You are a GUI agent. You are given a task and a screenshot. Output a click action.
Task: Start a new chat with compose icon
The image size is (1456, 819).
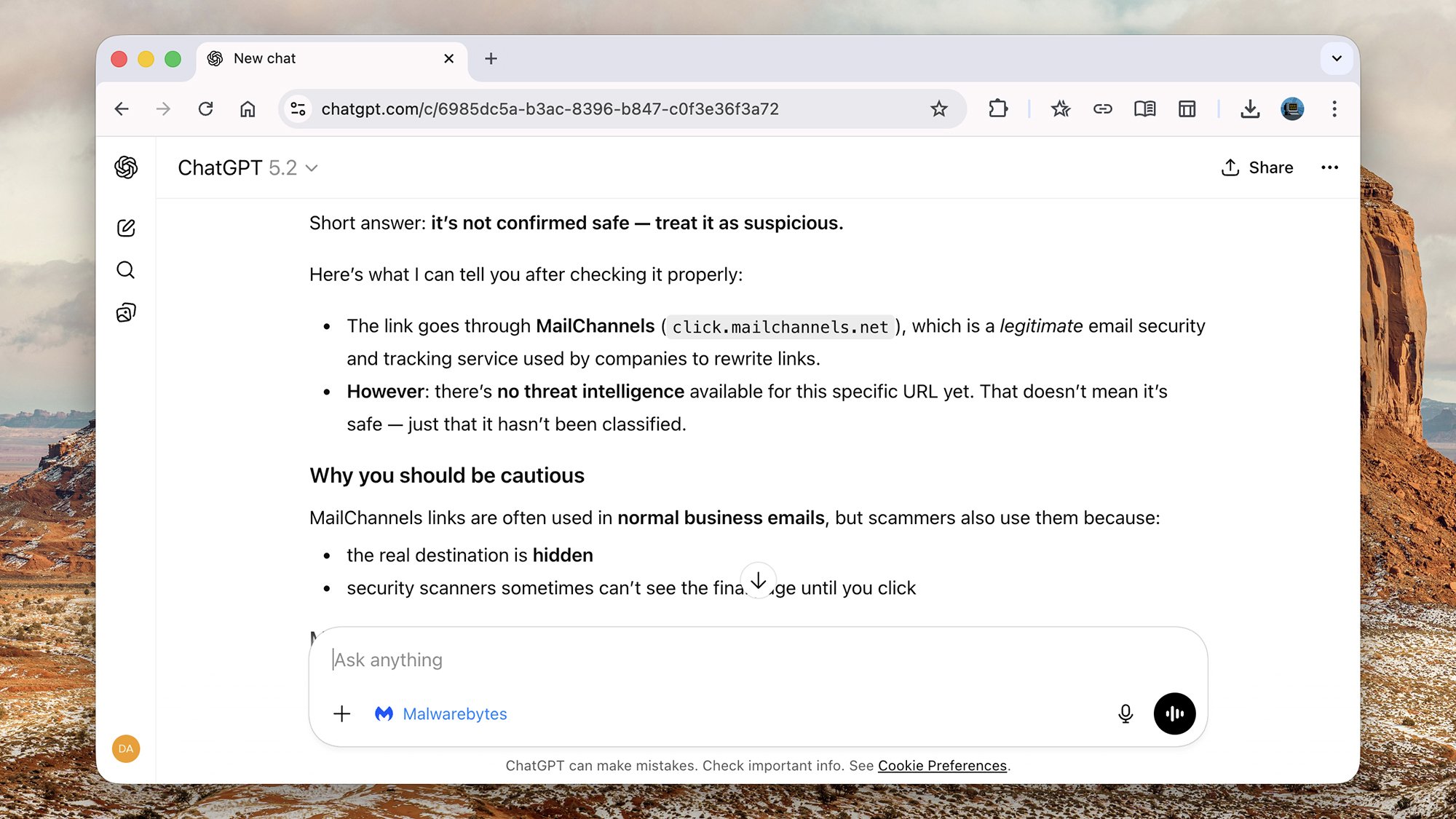[x=126, y=228]
